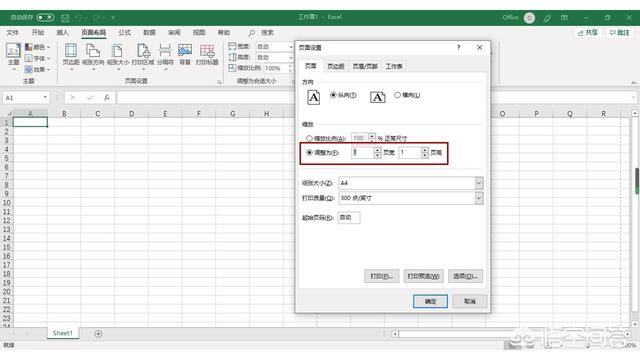
Task: Switch to the 插入 (Insert) ribbon tab
Action: tap(62, 33)
